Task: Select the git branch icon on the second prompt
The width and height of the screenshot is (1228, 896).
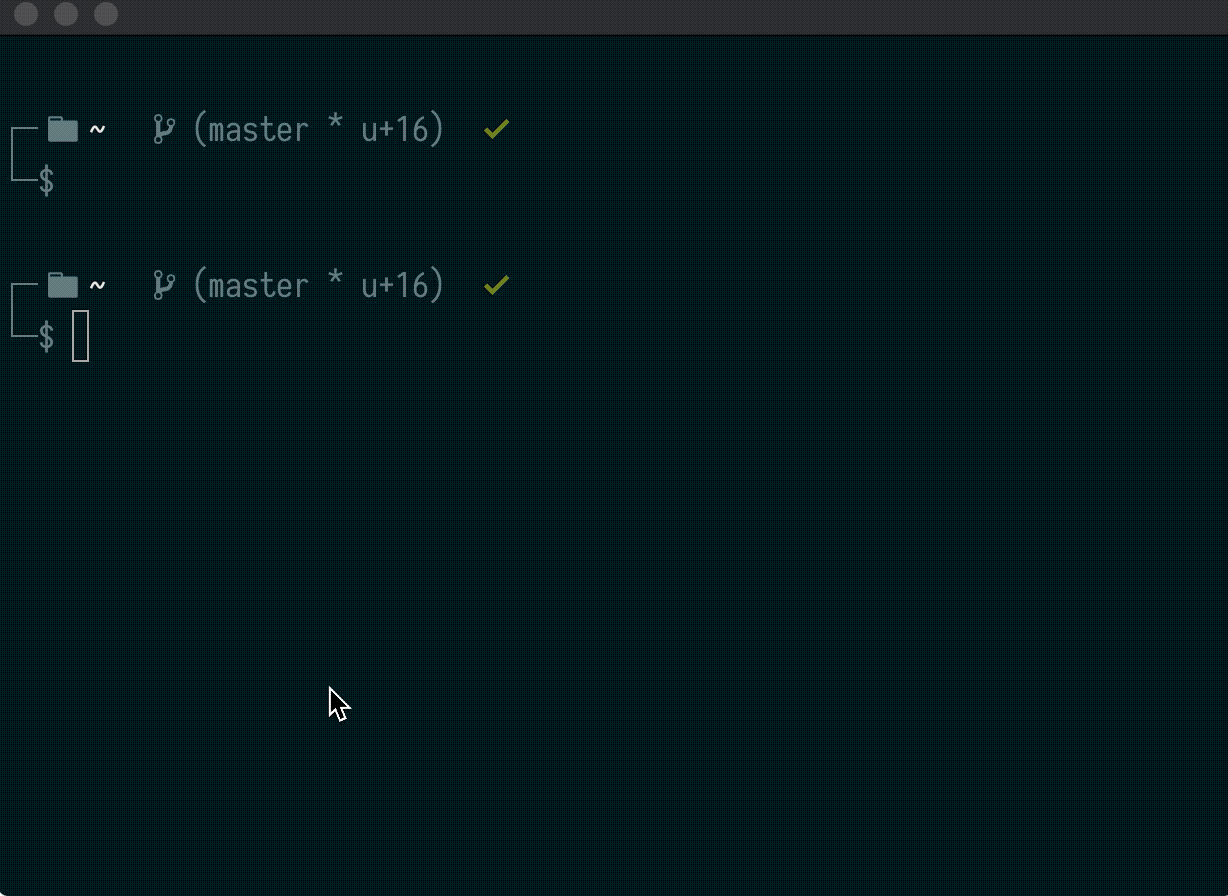Action: (163, 285)
